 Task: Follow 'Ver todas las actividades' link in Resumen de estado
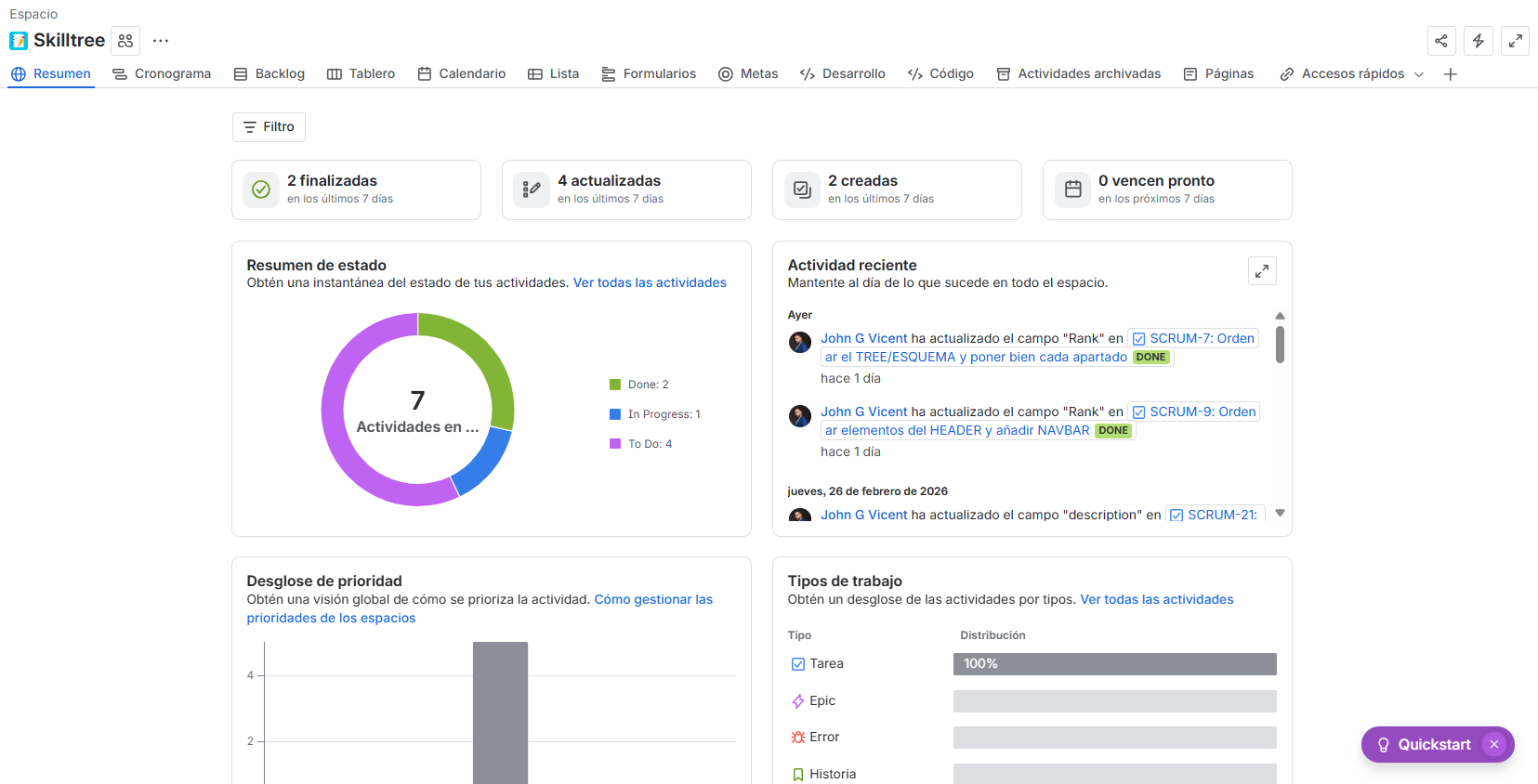[x=650, y=283]
